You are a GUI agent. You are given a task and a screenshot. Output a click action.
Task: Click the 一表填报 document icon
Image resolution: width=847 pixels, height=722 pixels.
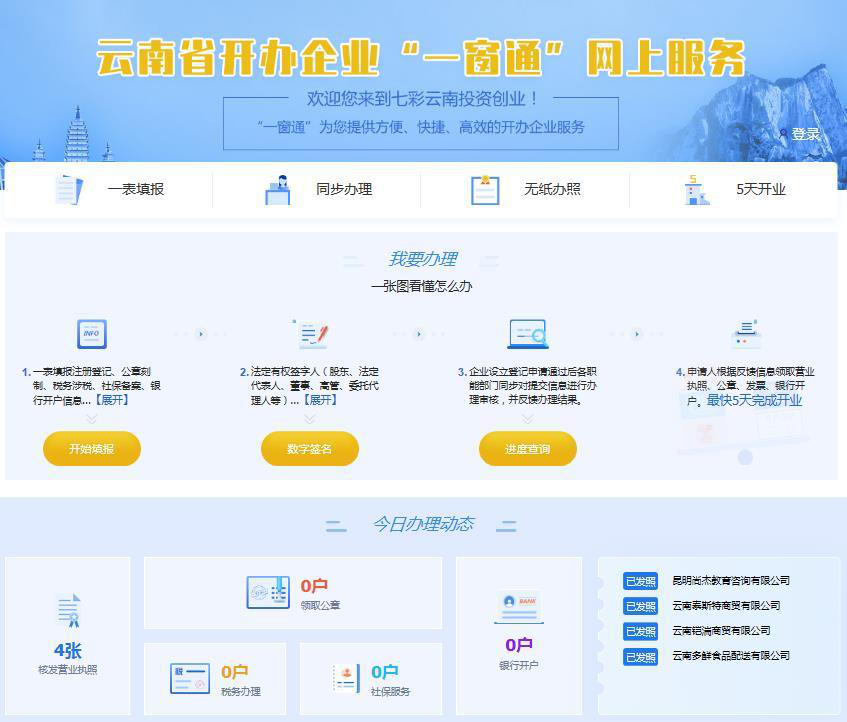66,189
